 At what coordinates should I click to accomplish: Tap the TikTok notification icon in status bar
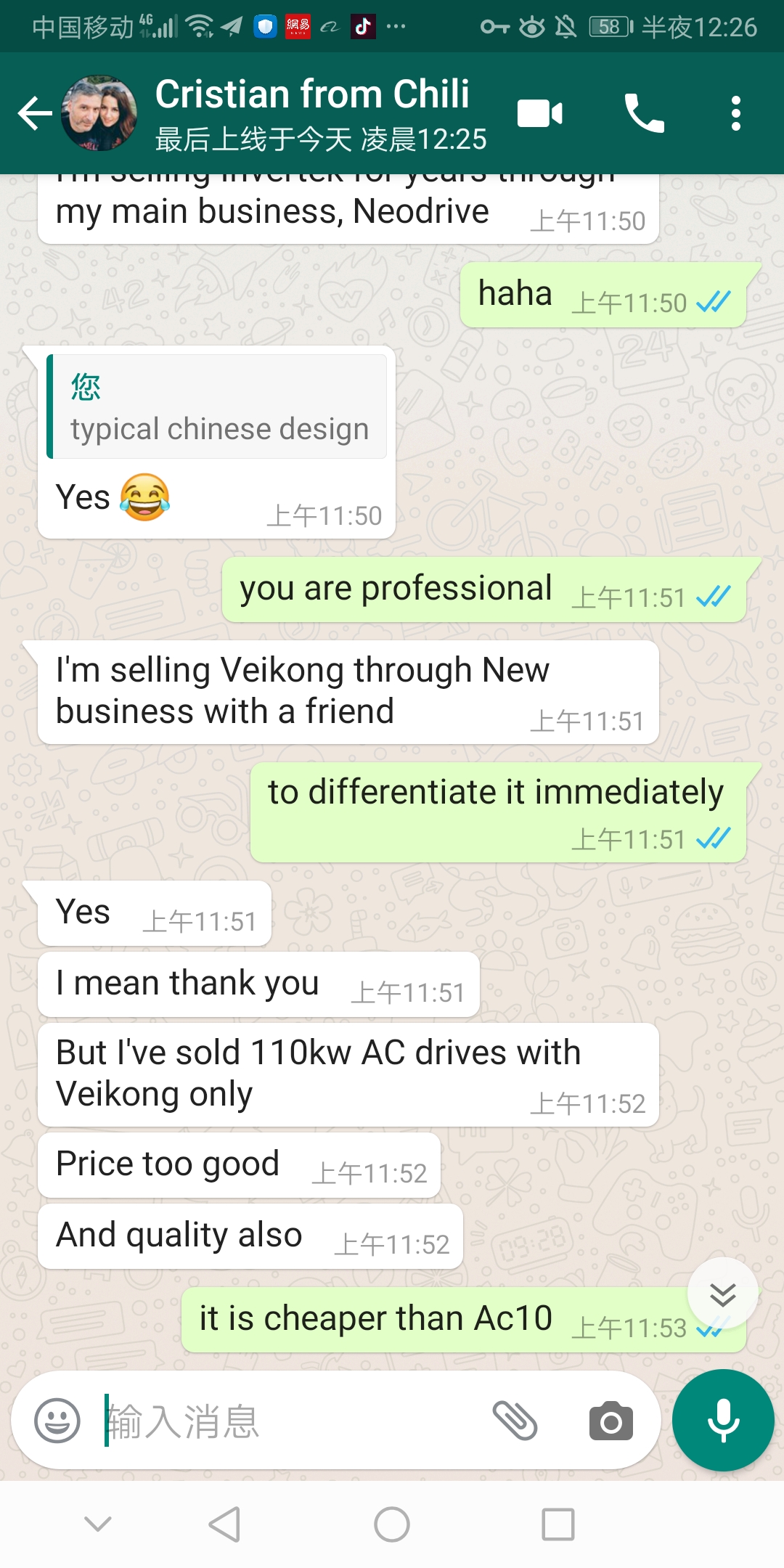coord(363,27)
